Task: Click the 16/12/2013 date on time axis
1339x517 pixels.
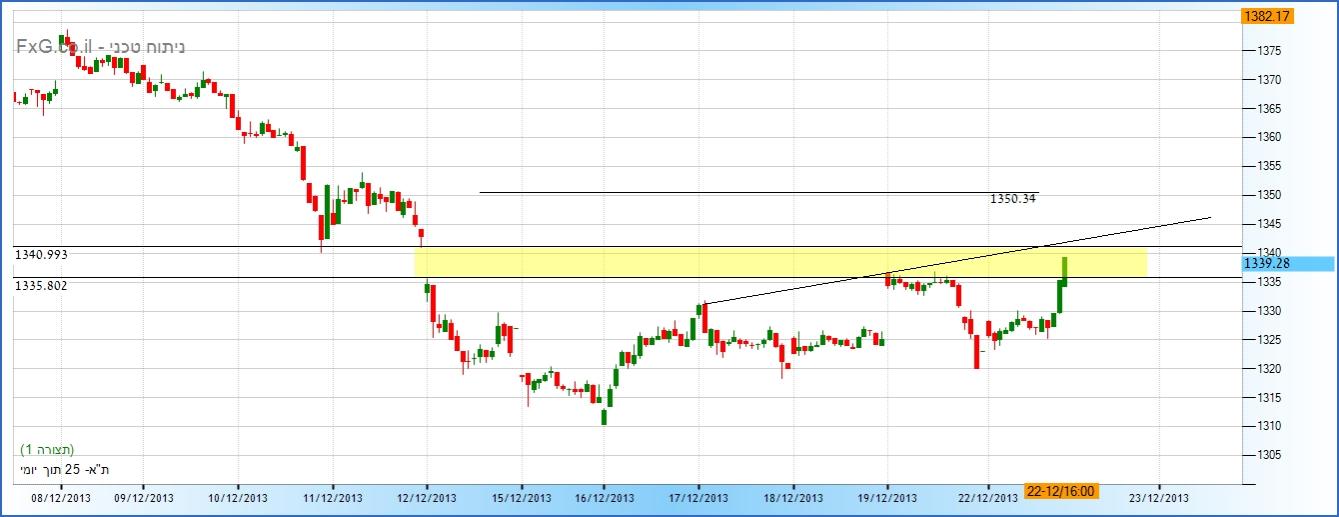Action: pyautogui.click(x=604, y=497)
